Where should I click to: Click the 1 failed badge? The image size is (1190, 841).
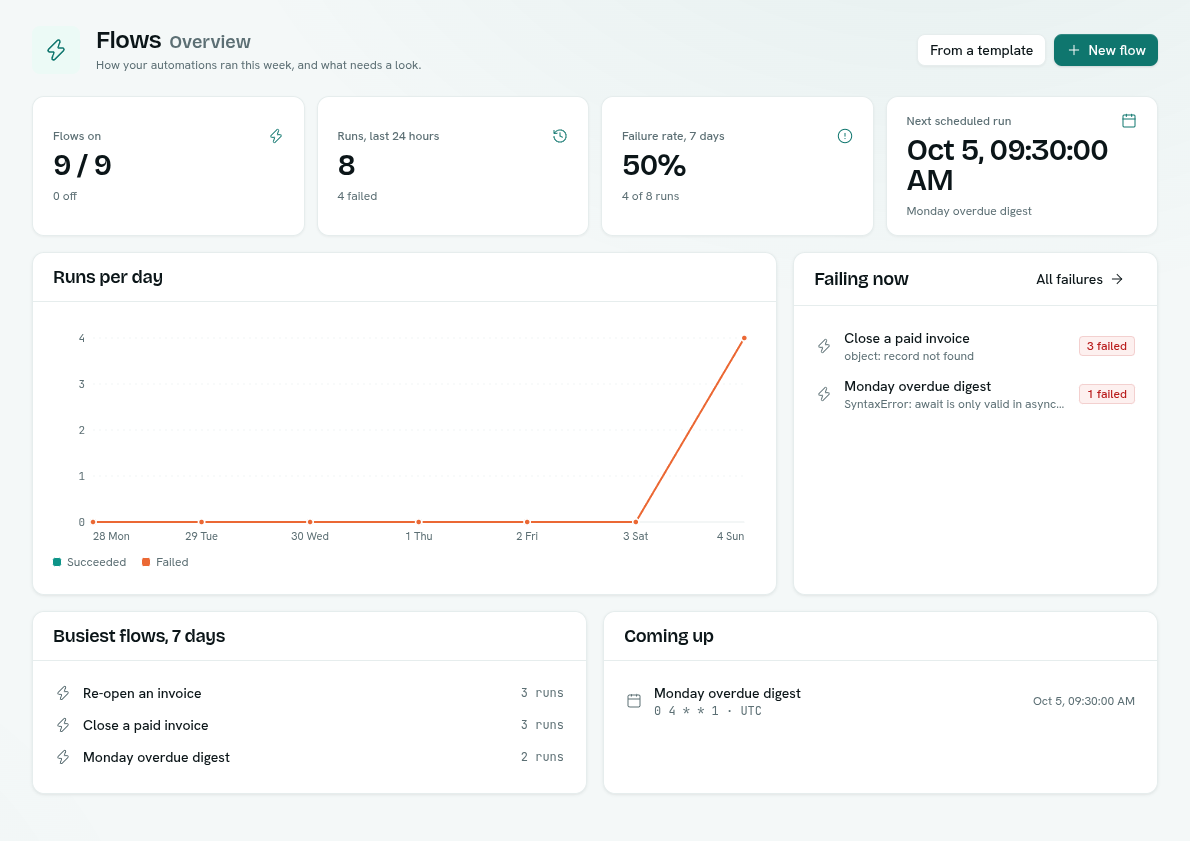(x=1107, y=394)
